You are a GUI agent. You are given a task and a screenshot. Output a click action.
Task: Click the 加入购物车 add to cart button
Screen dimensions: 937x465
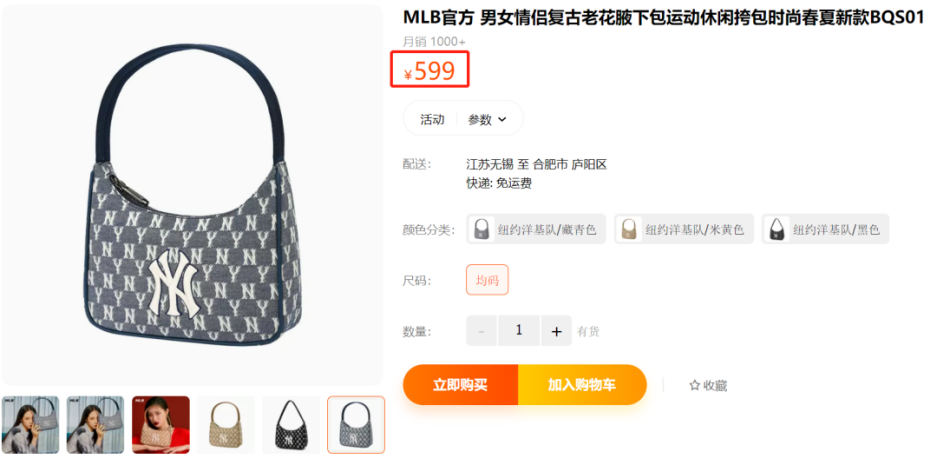click(583, 385)
